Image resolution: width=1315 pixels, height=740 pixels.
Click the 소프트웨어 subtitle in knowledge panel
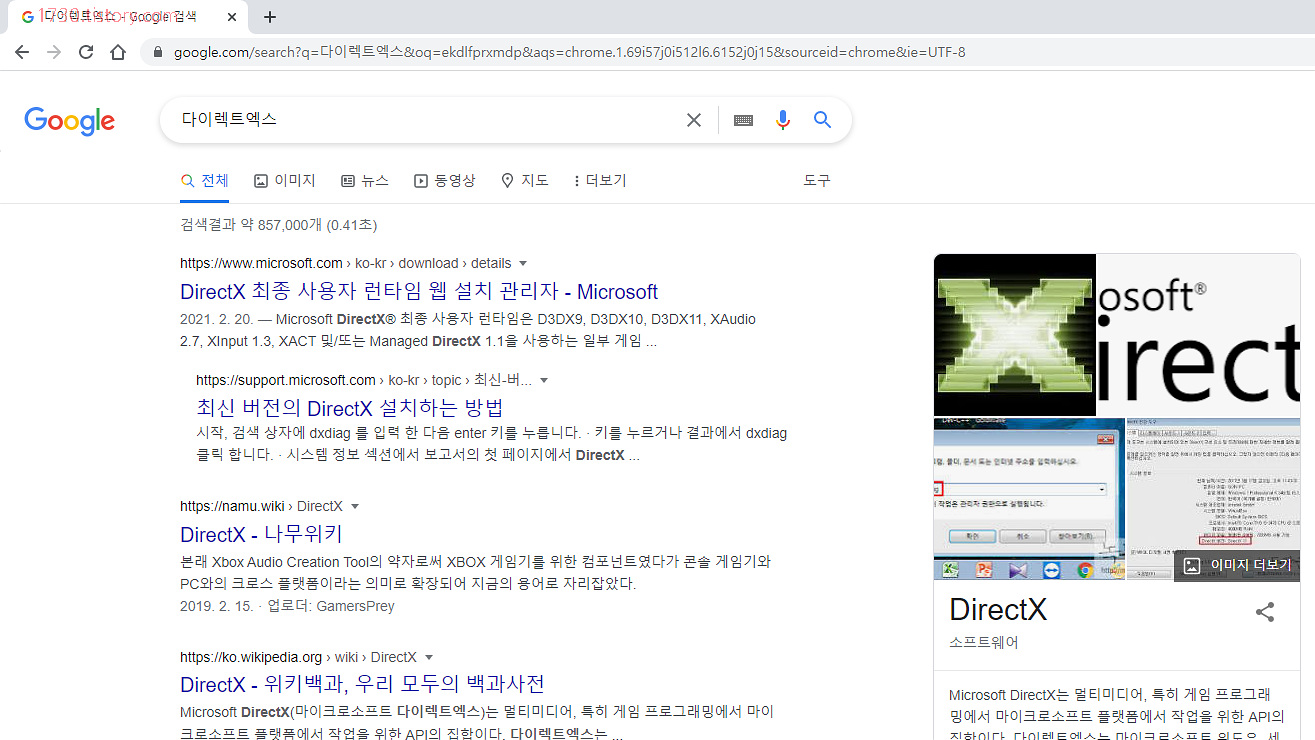click(x=984, y=643)
